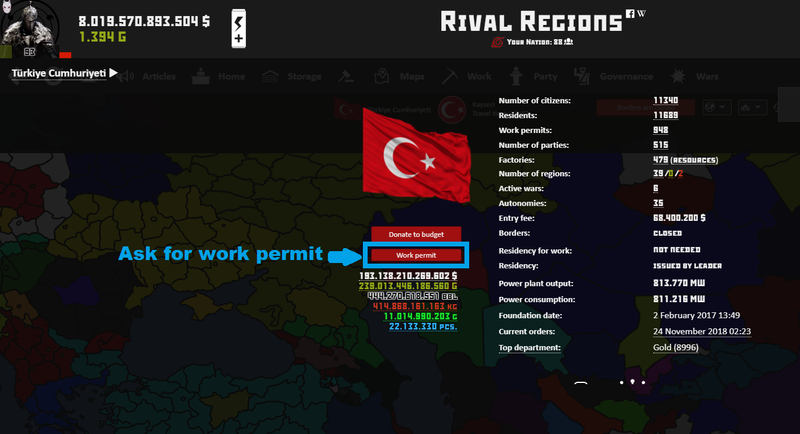Open the Facebook page icon
Viewport: 800px width, 434px height.
coord(631,14)
